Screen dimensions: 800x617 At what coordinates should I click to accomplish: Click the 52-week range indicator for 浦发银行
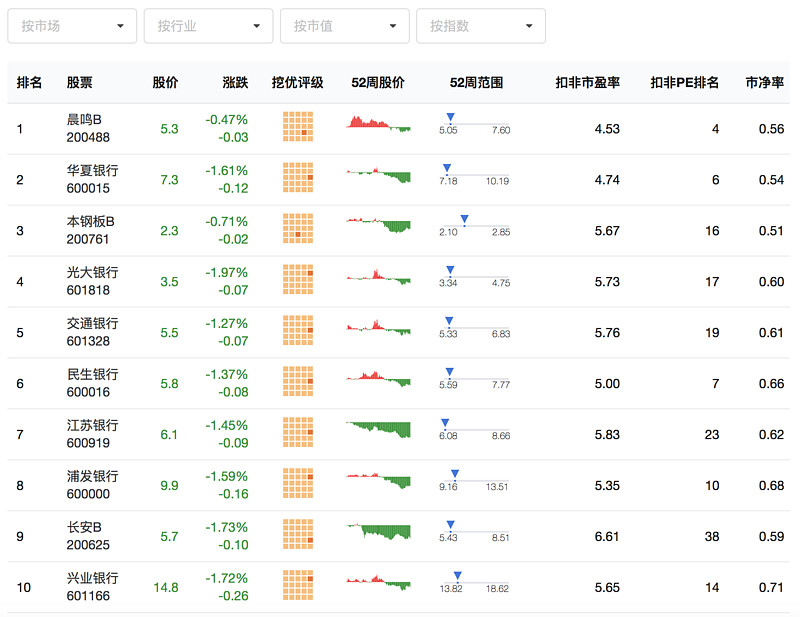(474, 481)
